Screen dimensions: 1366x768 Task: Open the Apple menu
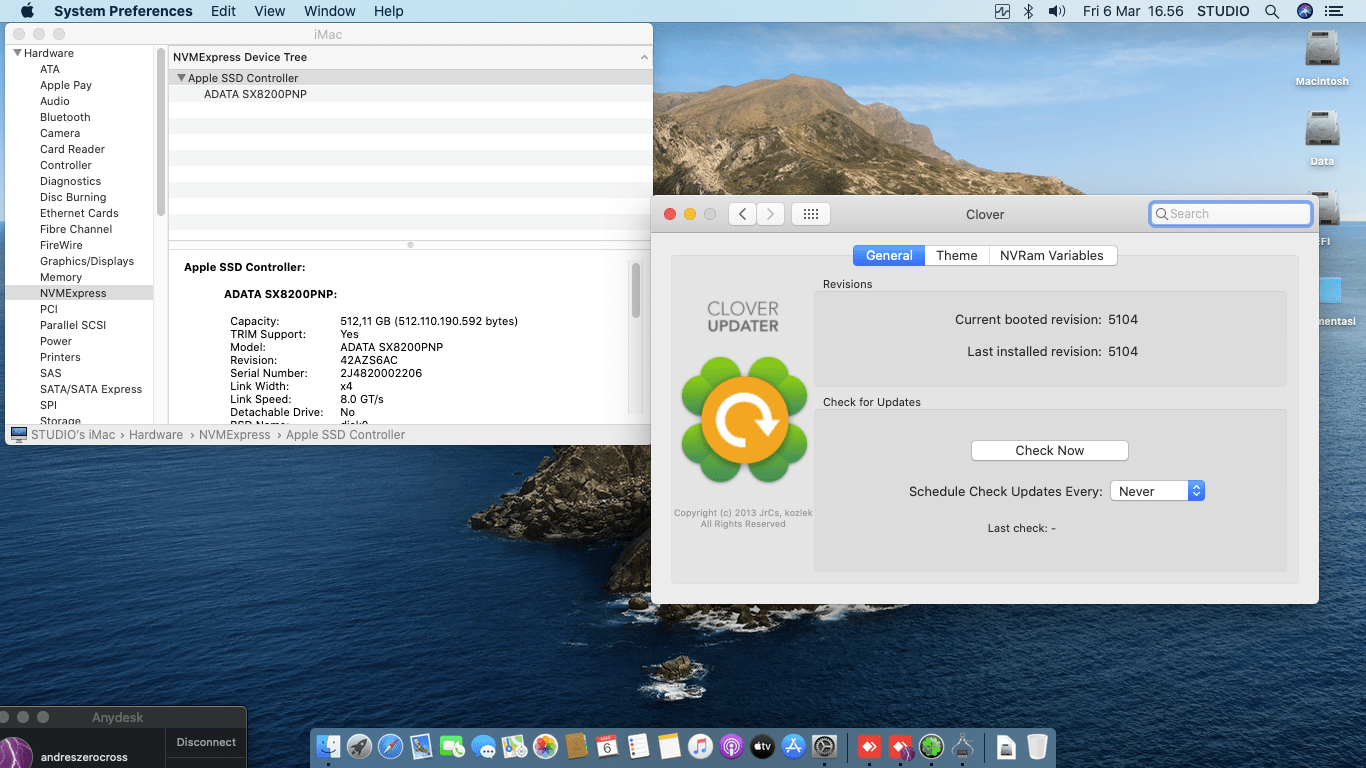pyautogui.click(x=27, y=11)
